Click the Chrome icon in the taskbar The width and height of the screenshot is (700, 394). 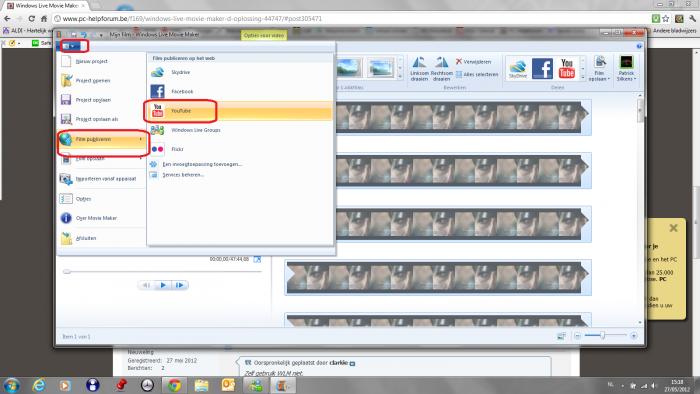(x=174, y=385)
